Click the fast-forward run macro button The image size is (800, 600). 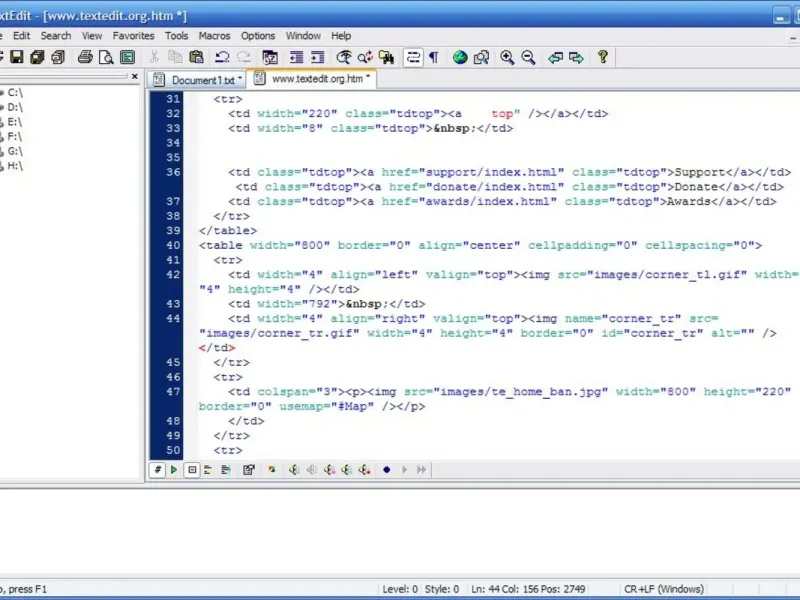421,470
